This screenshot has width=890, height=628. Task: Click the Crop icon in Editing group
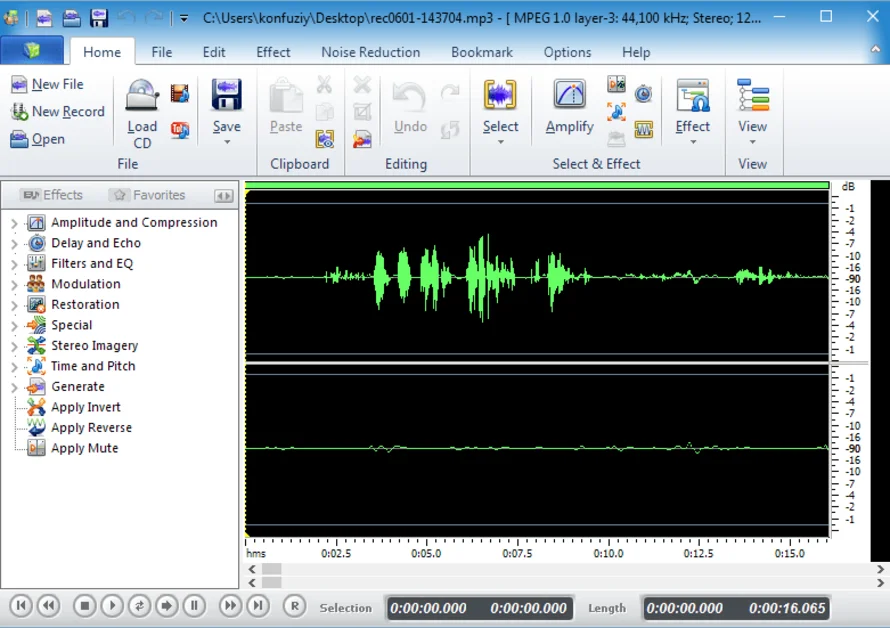click(362, 111)
